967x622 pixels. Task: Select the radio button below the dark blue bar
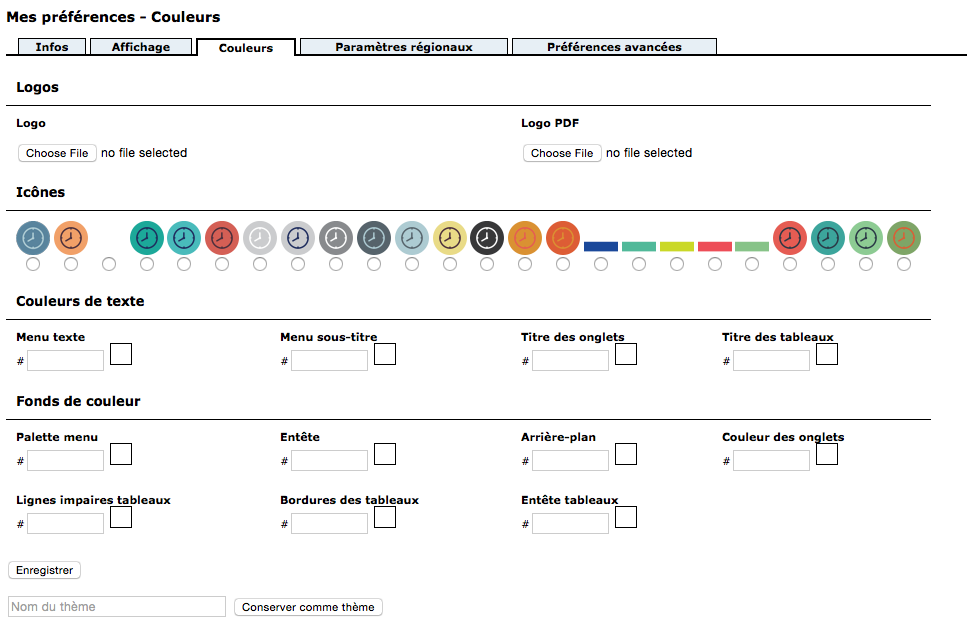coord(601,264)
